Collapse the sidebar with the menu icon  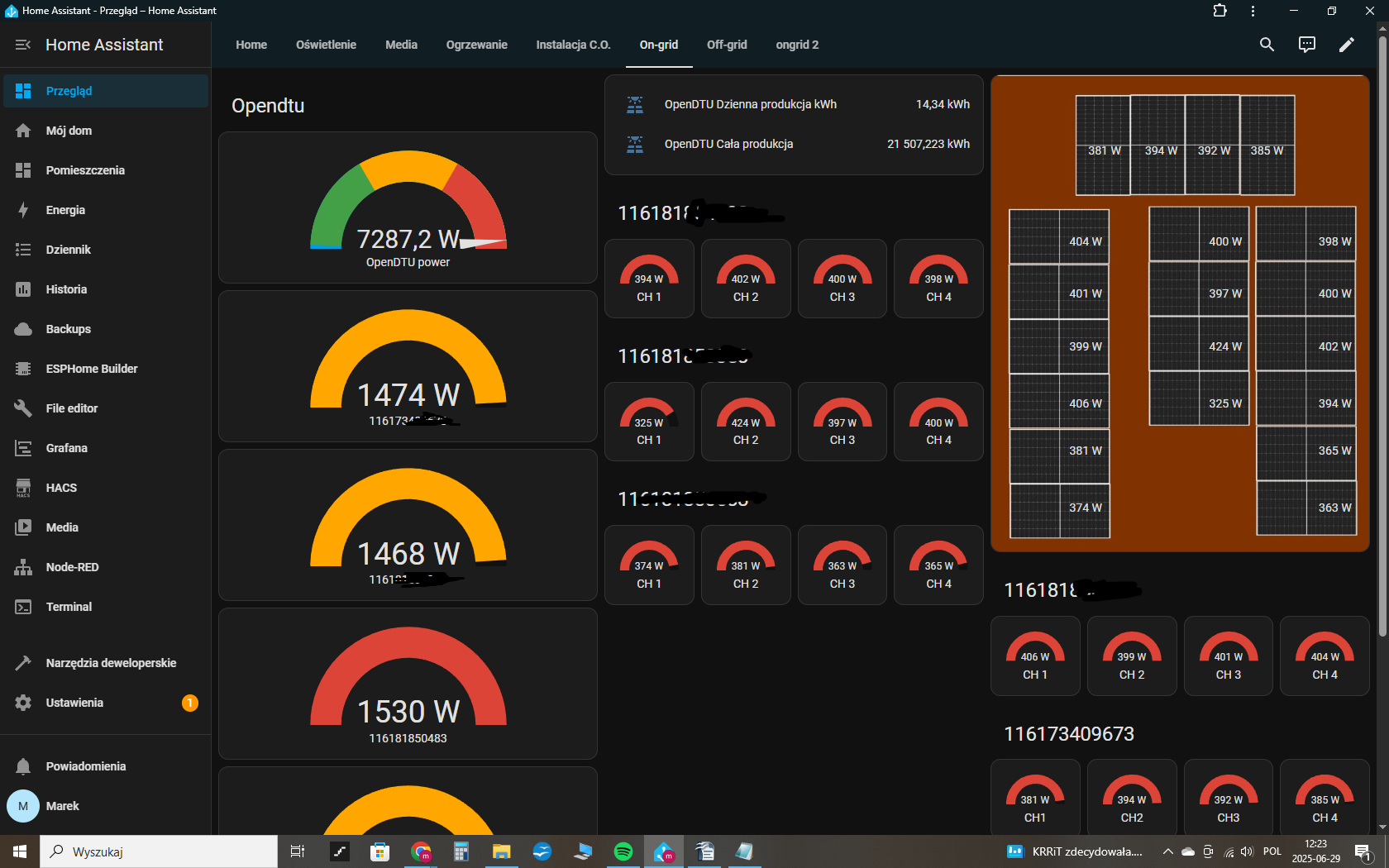click(x=23, y=45)
